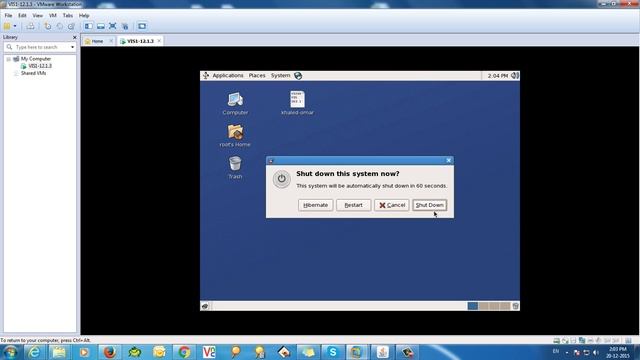Screen dimensions: 640x360
Task: Click the Java icon in the taskbar
Action: tap(383, 352)
